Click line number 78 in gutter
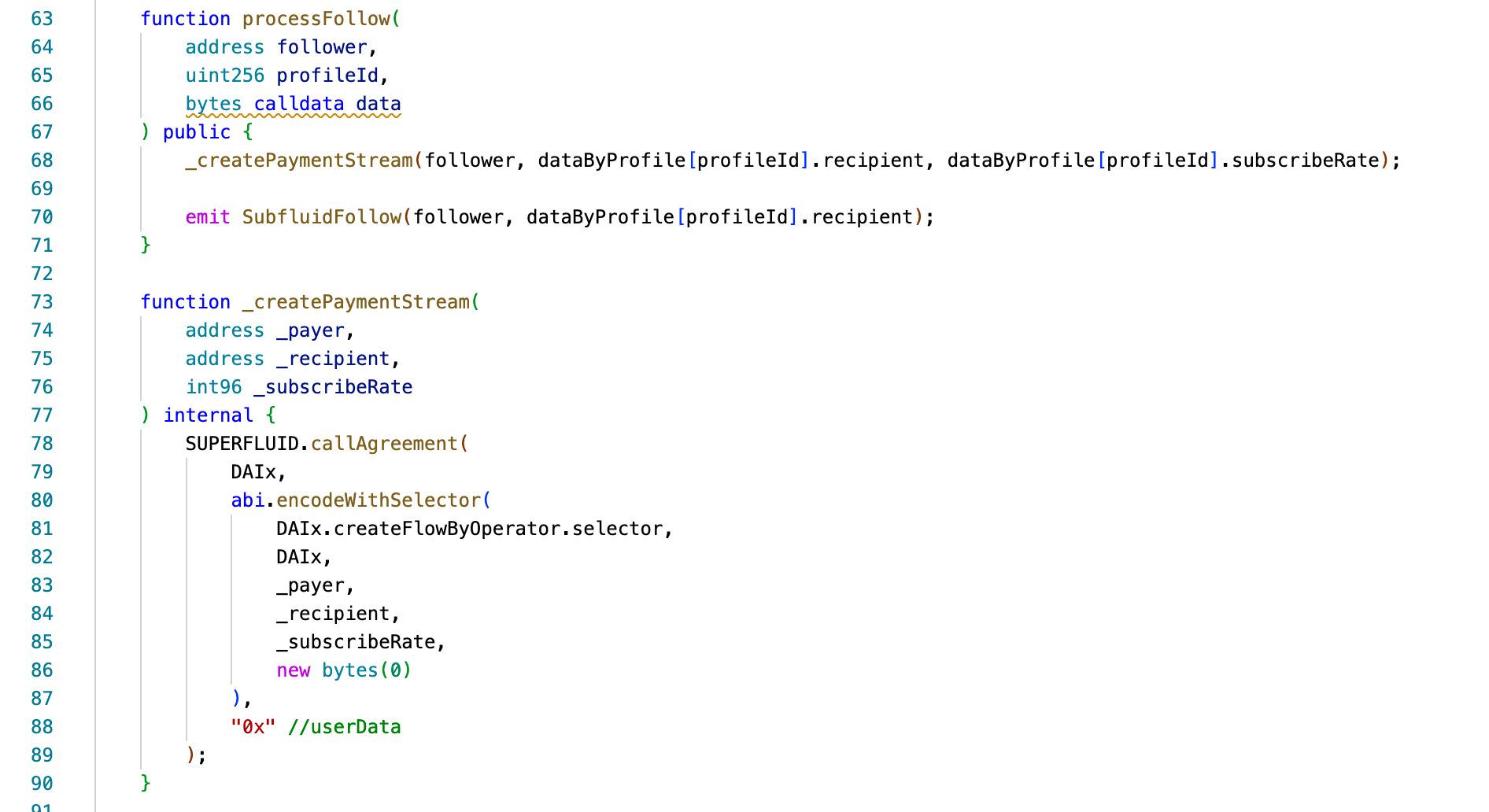Viewport: 1489px width, 812px height. tap(42, 444)
